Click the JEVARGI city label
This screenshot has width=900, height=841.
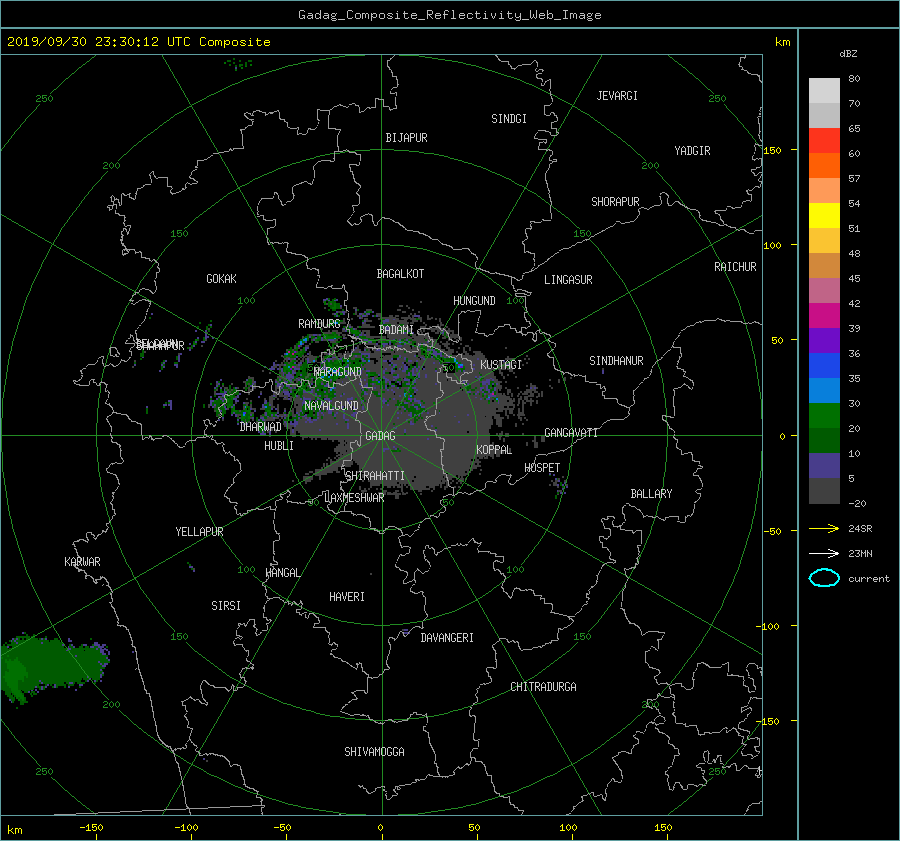coord(617,96)
